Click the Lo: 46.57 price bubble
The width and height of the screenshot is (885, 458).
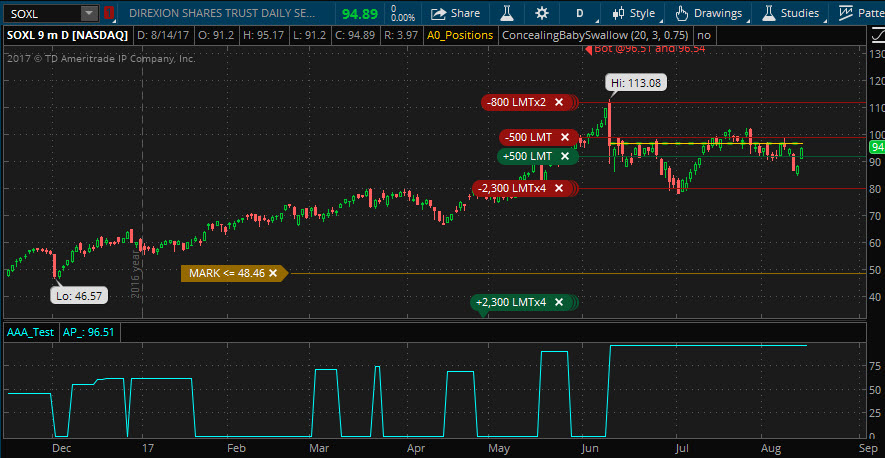point(79,295)
